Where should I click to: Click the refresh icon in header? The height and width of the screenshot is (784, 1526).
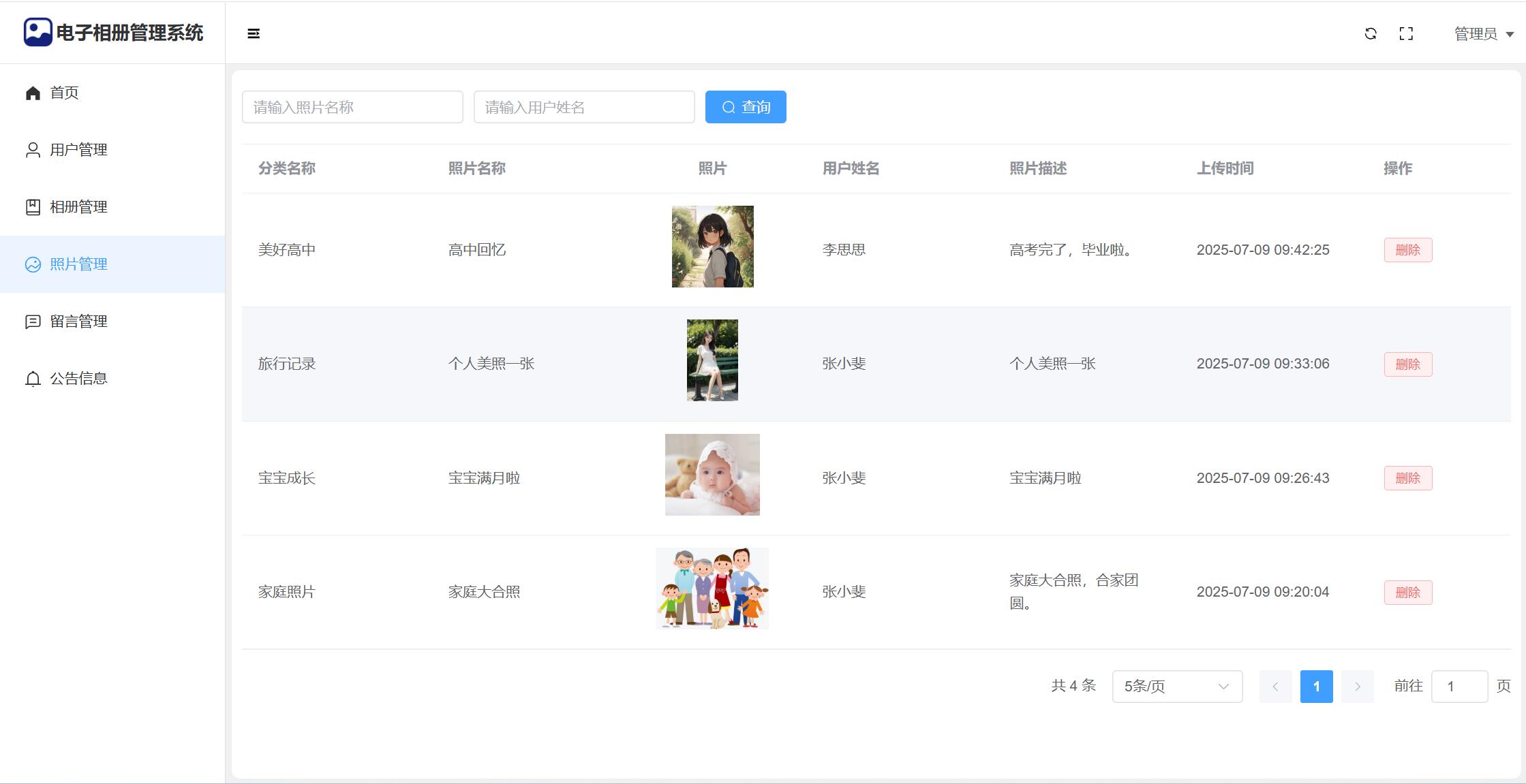[x=1371, y=33]
